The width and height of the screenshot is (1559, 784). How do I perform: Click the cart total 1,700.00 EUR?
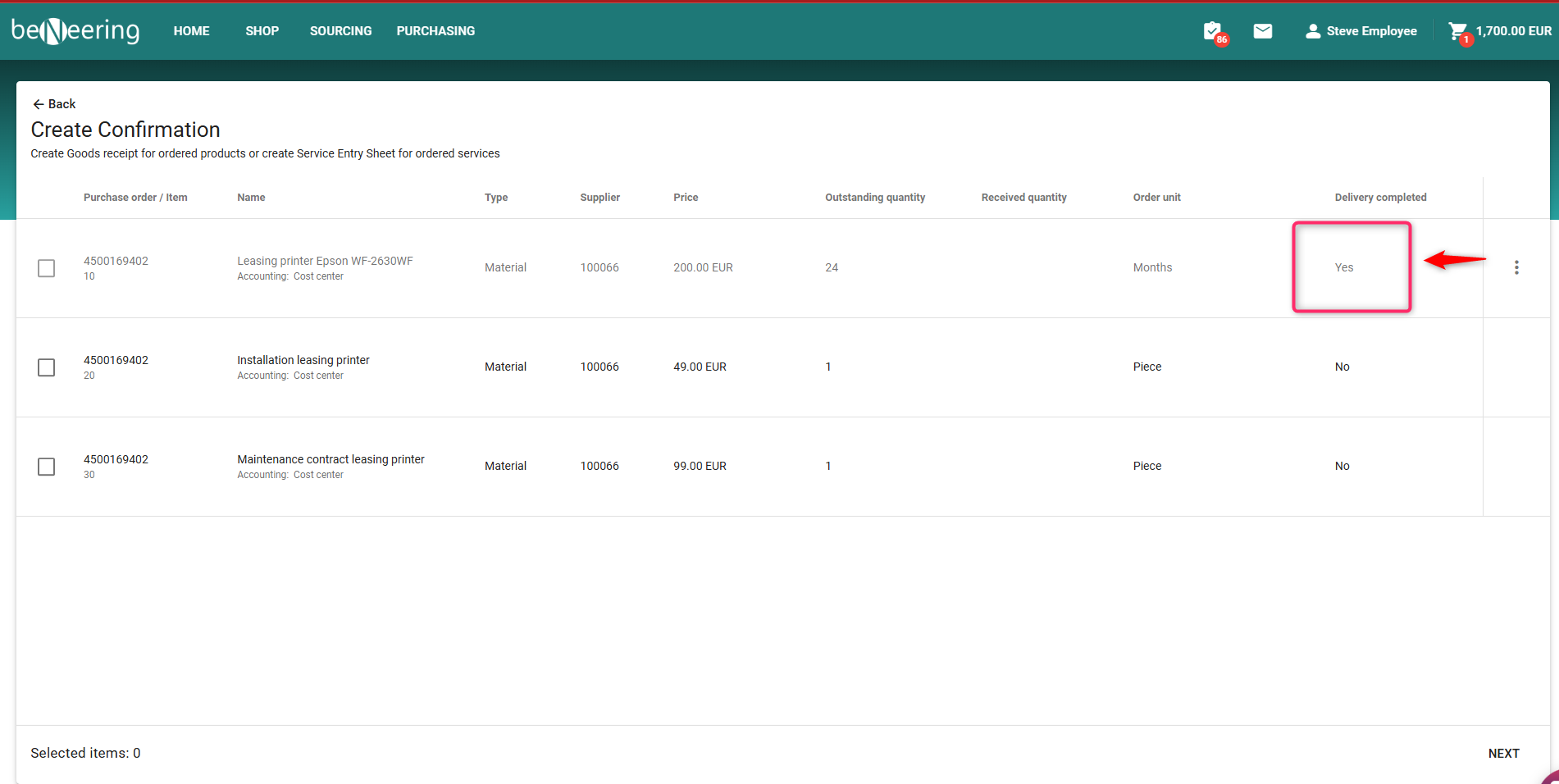click(x=1514, y=31)
